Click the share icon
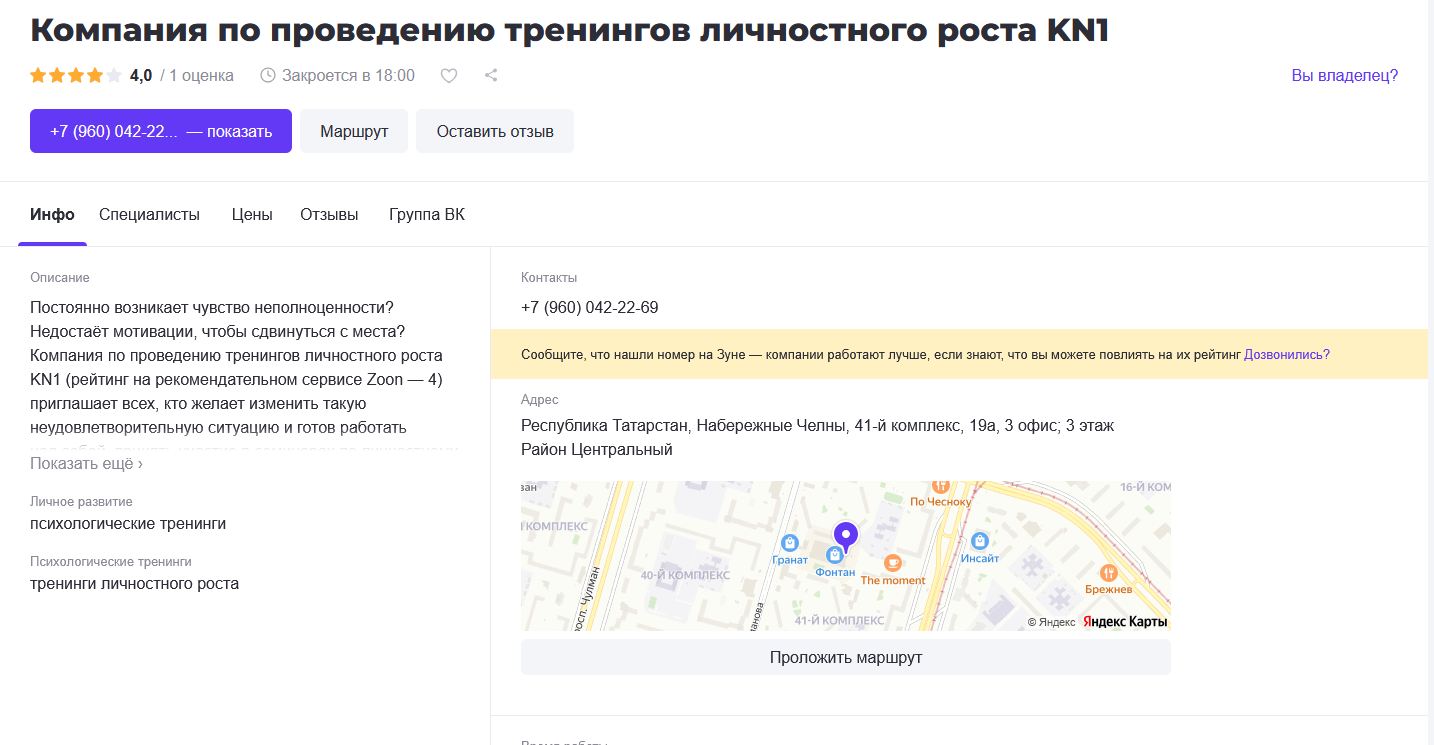The width and height of the screenshot is (1434, 745). coord(491,75)
